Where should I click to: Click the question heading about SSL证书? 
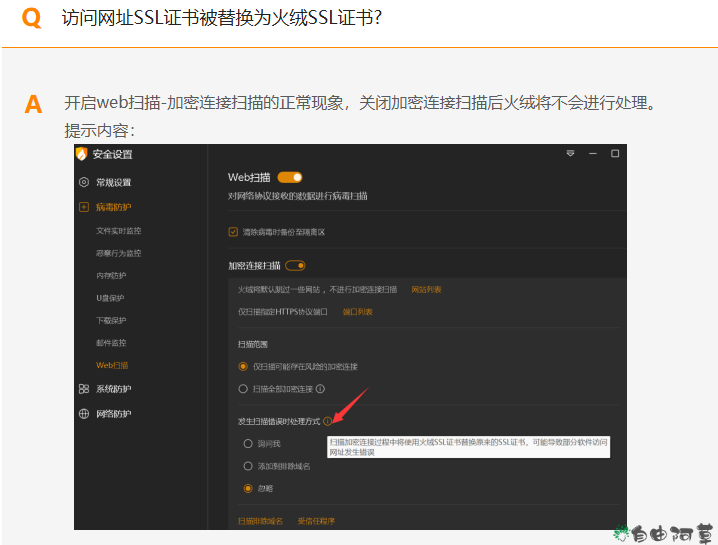(222, 18)
